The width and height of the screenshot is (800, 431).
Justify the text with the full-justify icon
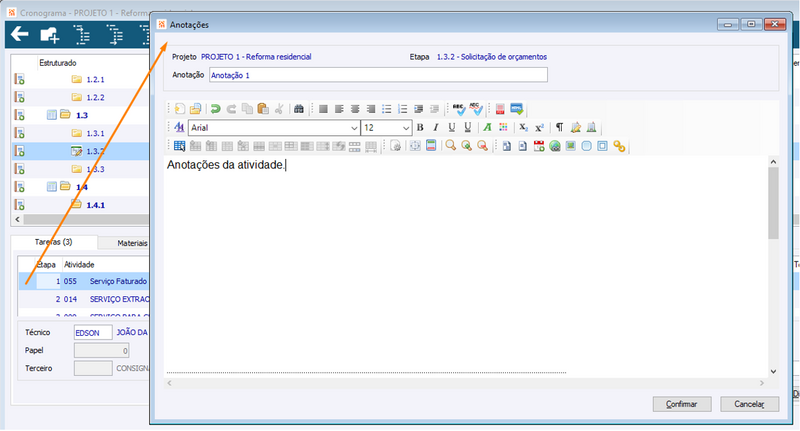tap(323, 109)
